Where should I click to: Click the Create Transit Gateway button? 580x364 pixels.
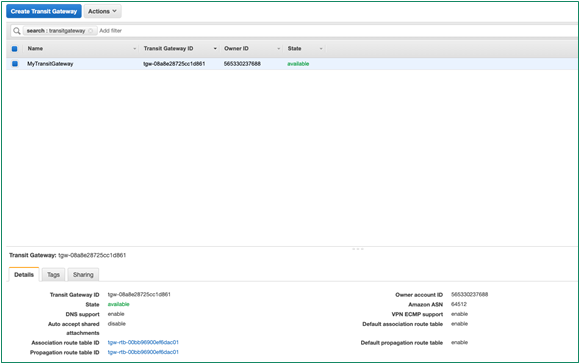tap(44, 11)
